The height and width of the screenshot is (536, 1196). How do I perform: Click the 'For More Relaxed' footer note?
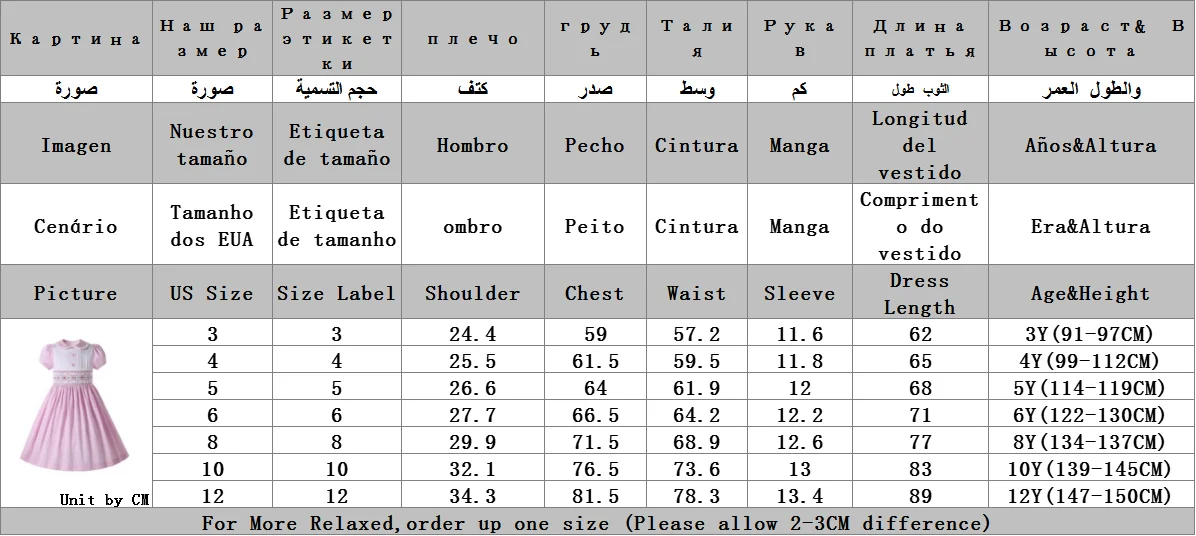596,523
